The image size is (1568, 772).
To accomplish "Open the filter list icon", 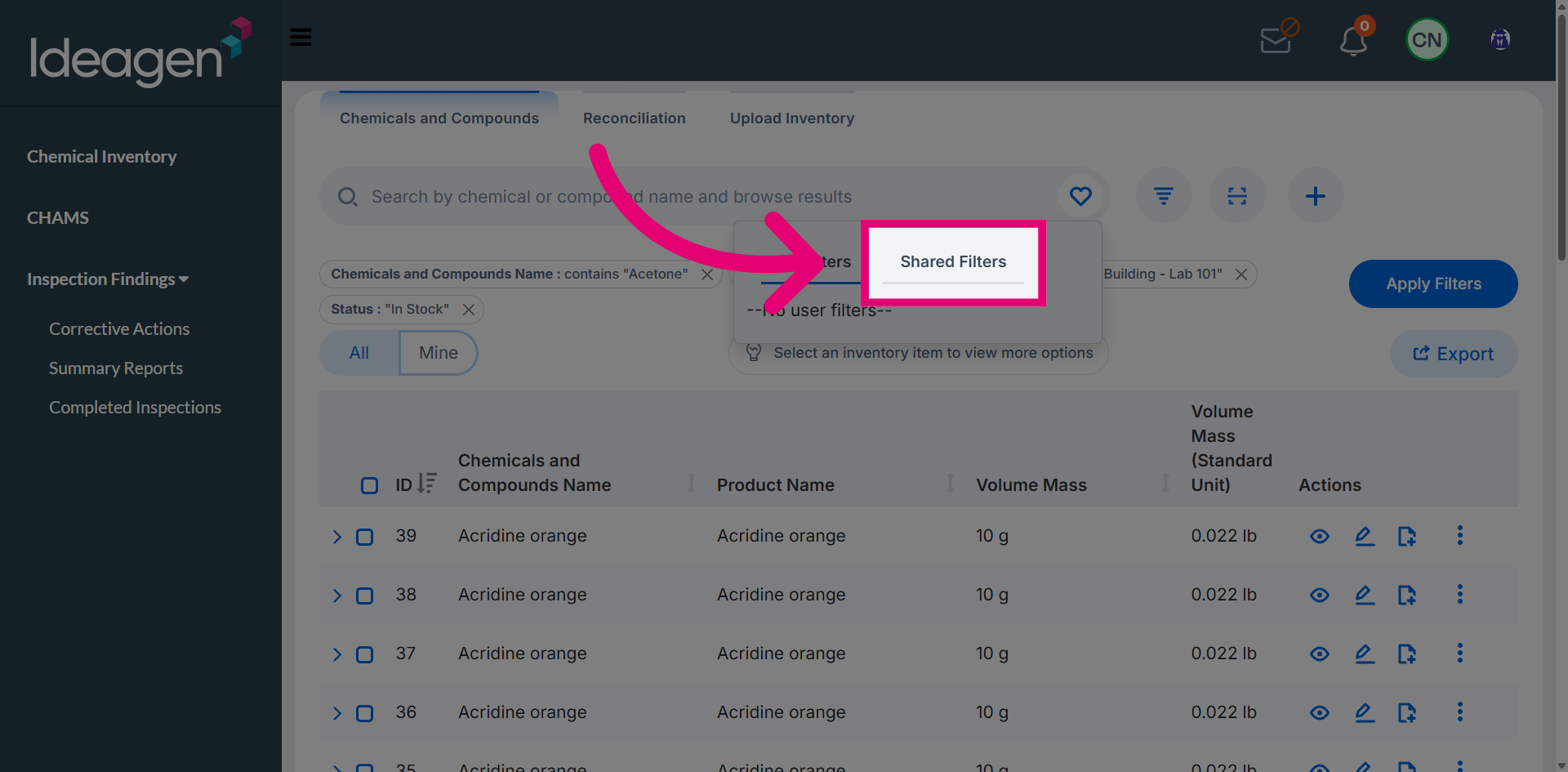I will pyautogui.click(x=1164, y=196).
